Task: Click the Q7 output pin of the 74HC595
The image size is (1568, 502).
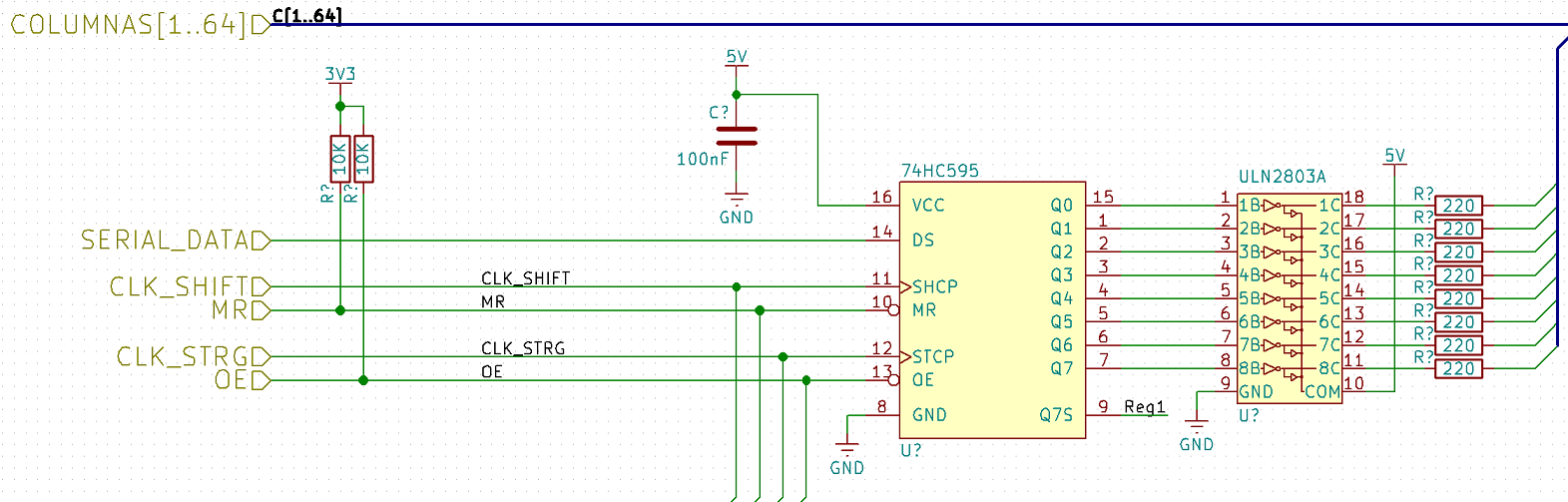Action: (x=1062, y=369)
